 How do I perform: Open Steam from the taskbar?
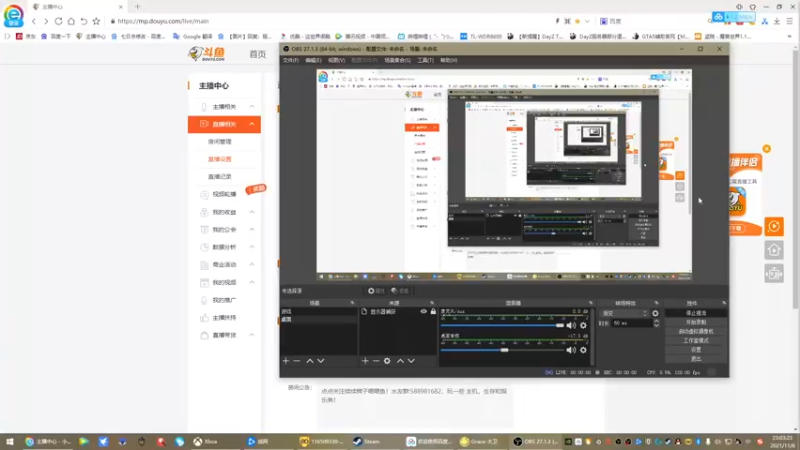[366, 441]
